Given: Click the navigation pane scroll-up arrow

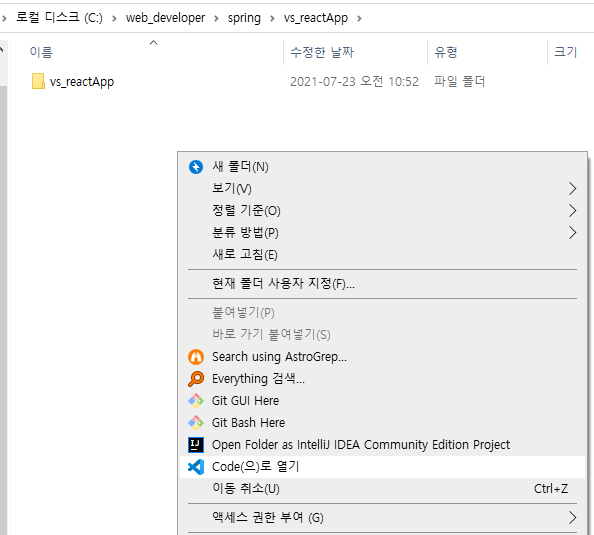Looking at the screenshot, I should point(3,49).
